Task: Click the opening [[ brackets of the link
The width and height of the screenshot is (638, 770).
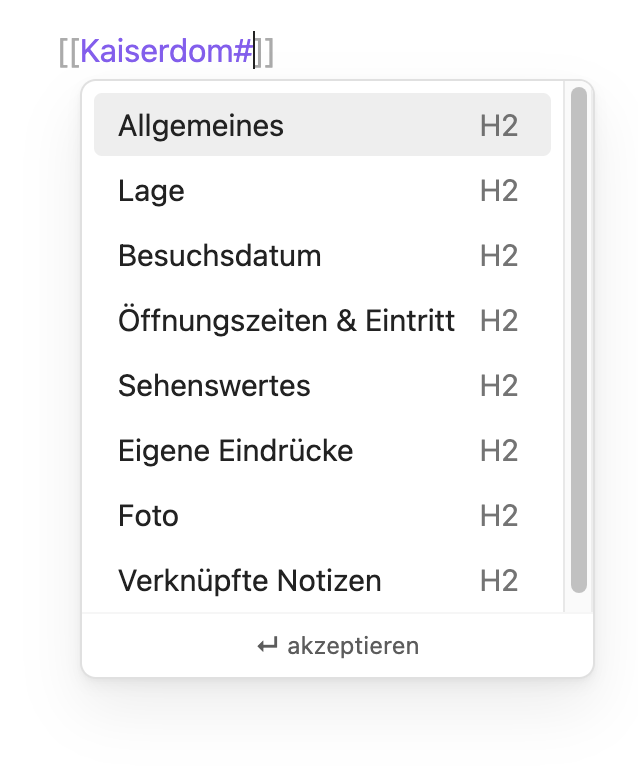Action: click(69, 51)
